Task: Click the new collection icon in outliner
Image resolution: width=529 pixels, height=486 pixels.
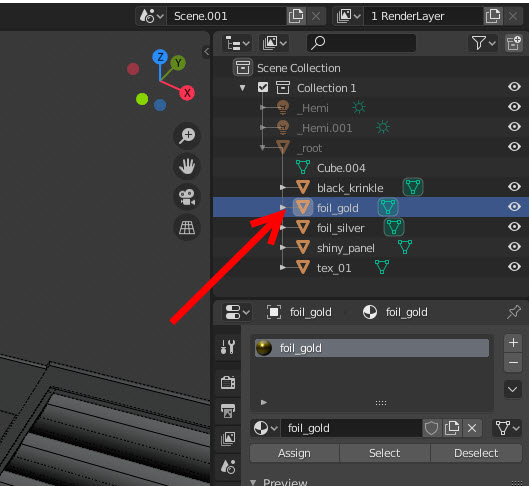Action: pos(513,43)
